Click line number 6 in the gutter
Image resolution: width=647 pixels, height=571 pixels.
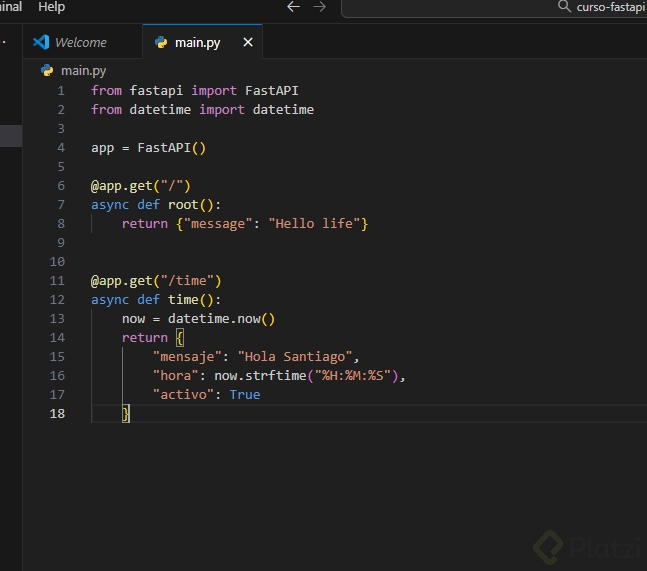click(x=61, y=186)
